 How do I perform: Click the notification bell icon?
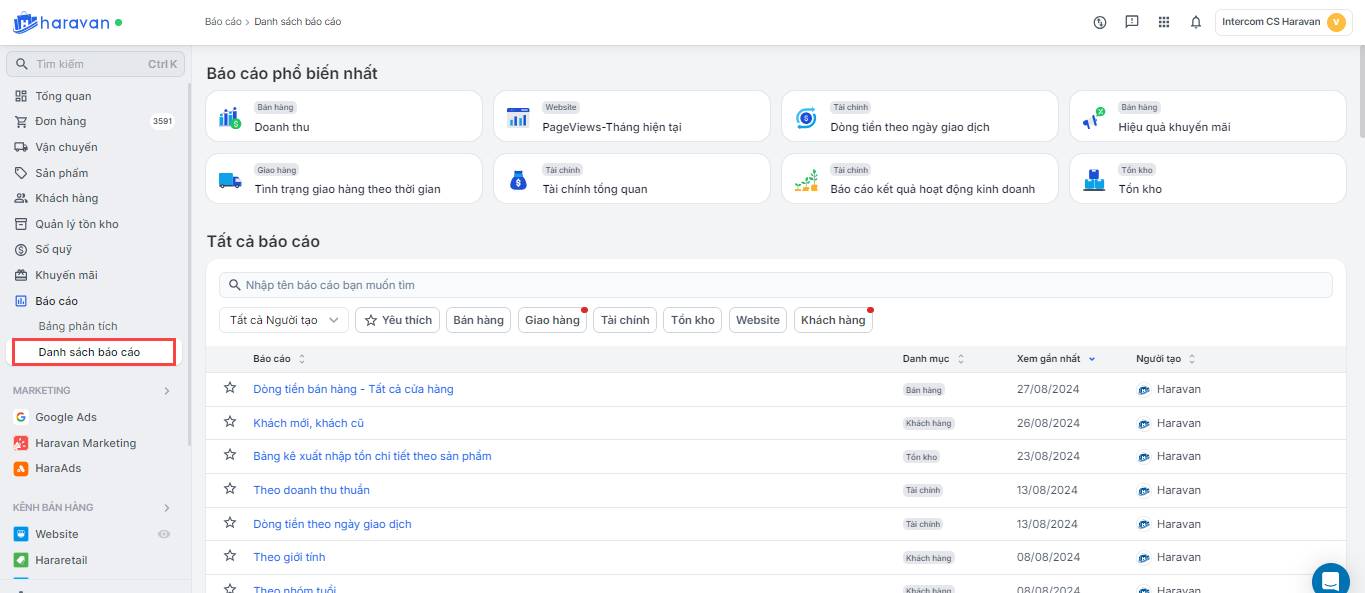click(1195, 22)
